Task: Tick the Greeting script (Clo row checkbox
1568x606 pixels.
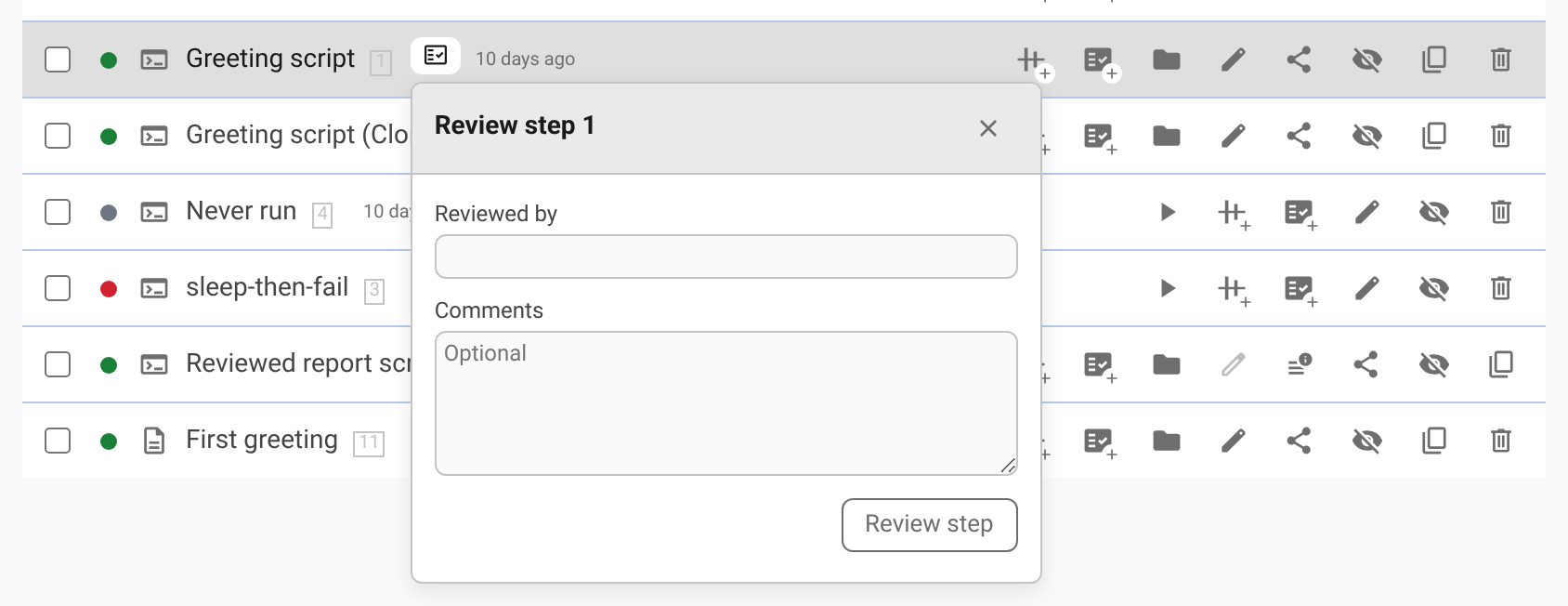Action: pos(58,136)
